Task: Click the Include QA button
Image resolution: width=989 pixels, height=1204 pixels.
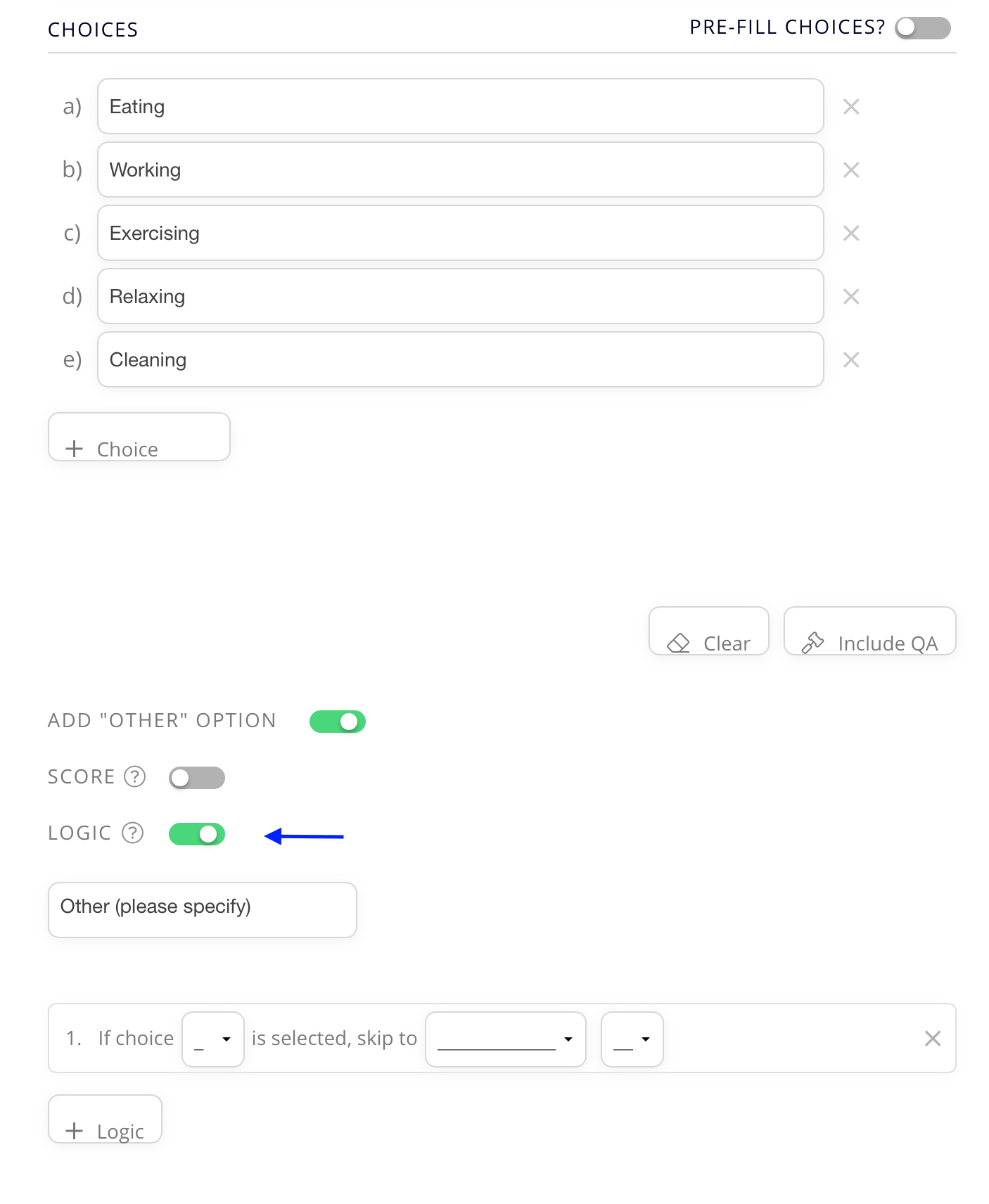Action: tap(869, 632)
